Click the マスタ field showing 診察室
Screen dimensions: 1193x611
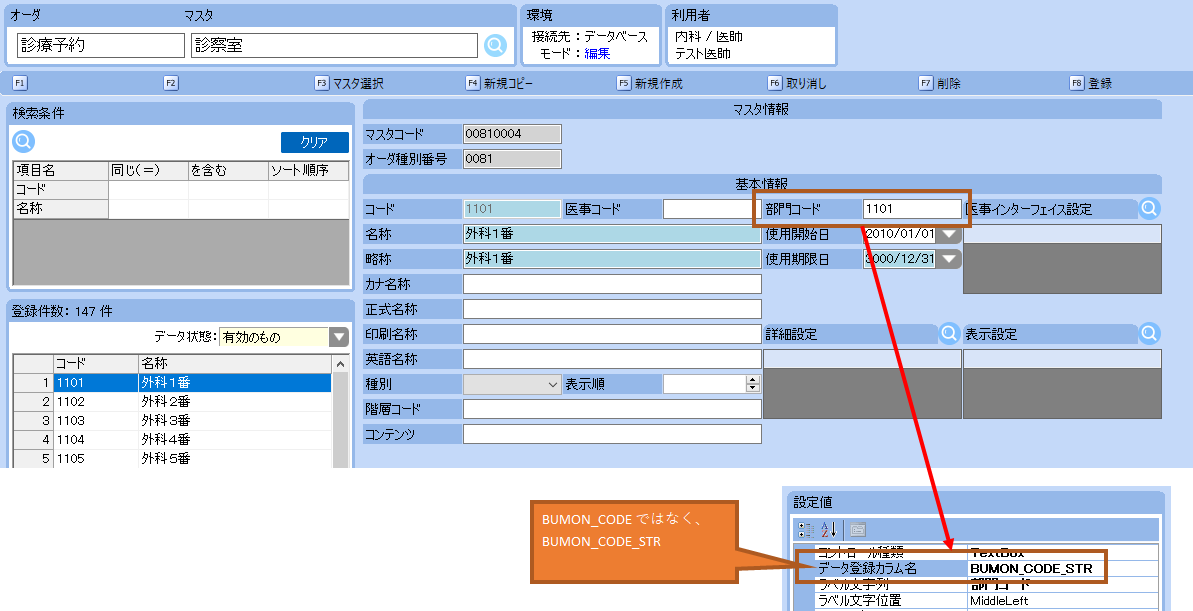[334, 45]
